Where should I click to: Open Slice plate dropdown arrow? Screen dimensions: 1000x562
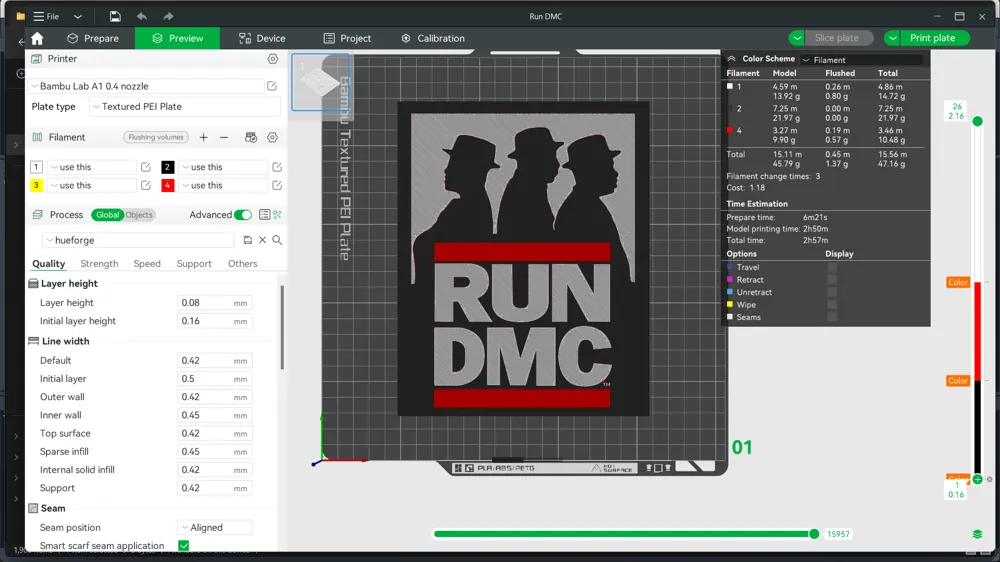point(797,38)
